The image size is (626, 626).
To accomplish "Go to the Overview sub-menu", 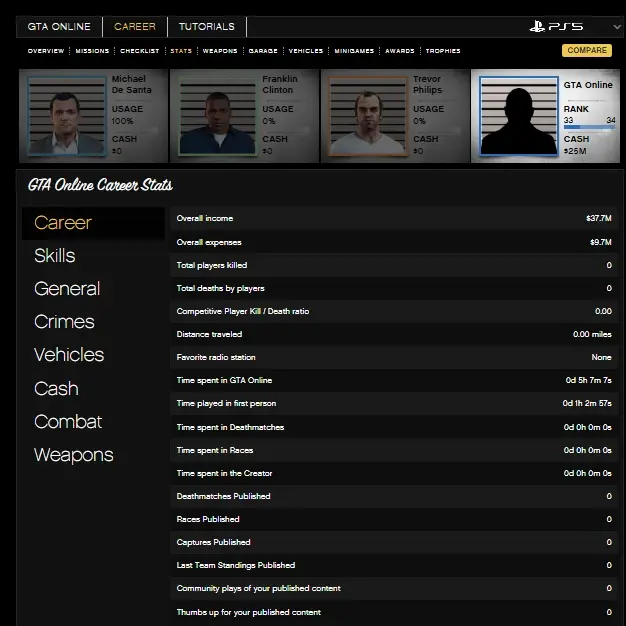I will pos(45,51).
